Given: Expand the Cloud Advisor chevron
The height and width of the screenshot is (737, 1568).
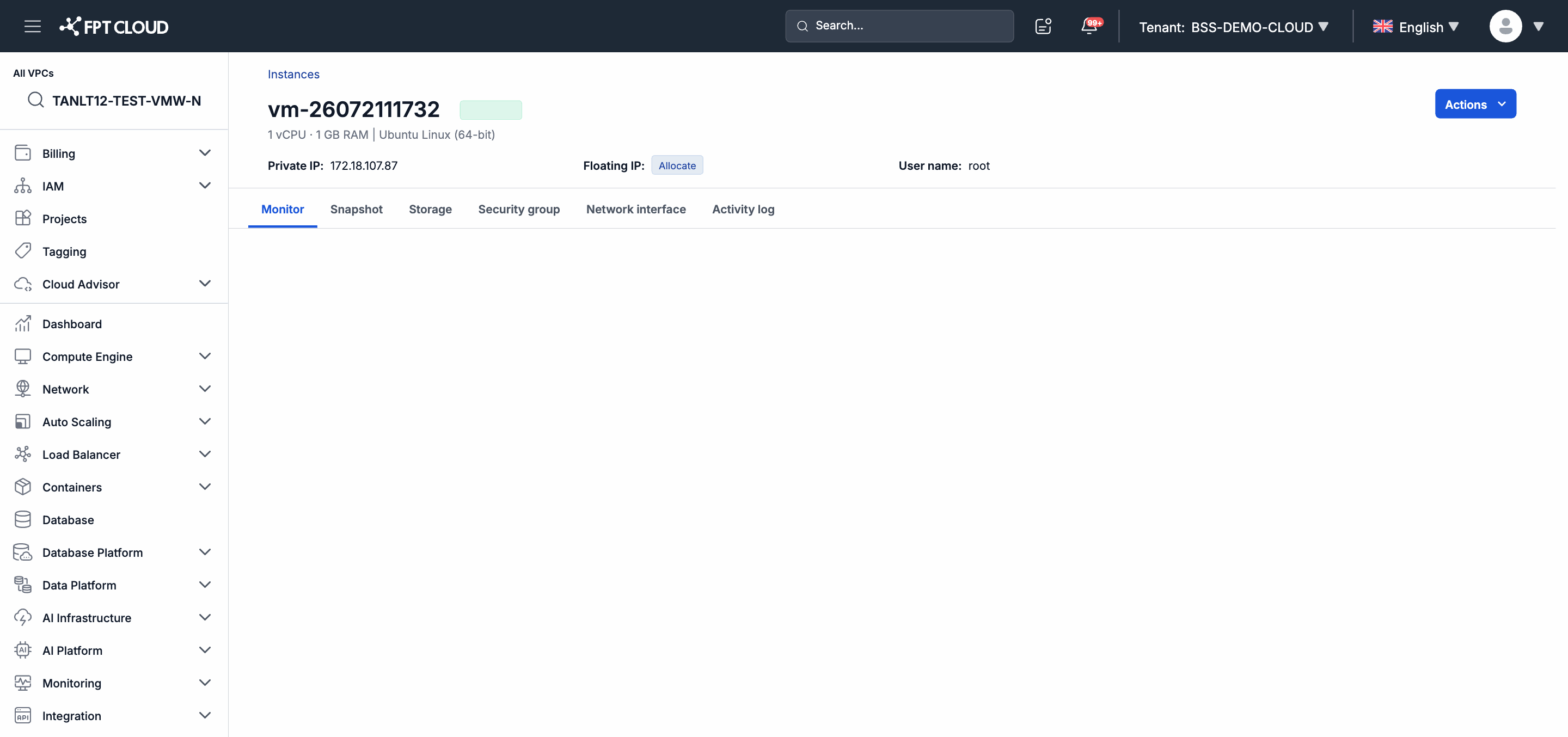Looking at the screenshot, I should [205, 283].
